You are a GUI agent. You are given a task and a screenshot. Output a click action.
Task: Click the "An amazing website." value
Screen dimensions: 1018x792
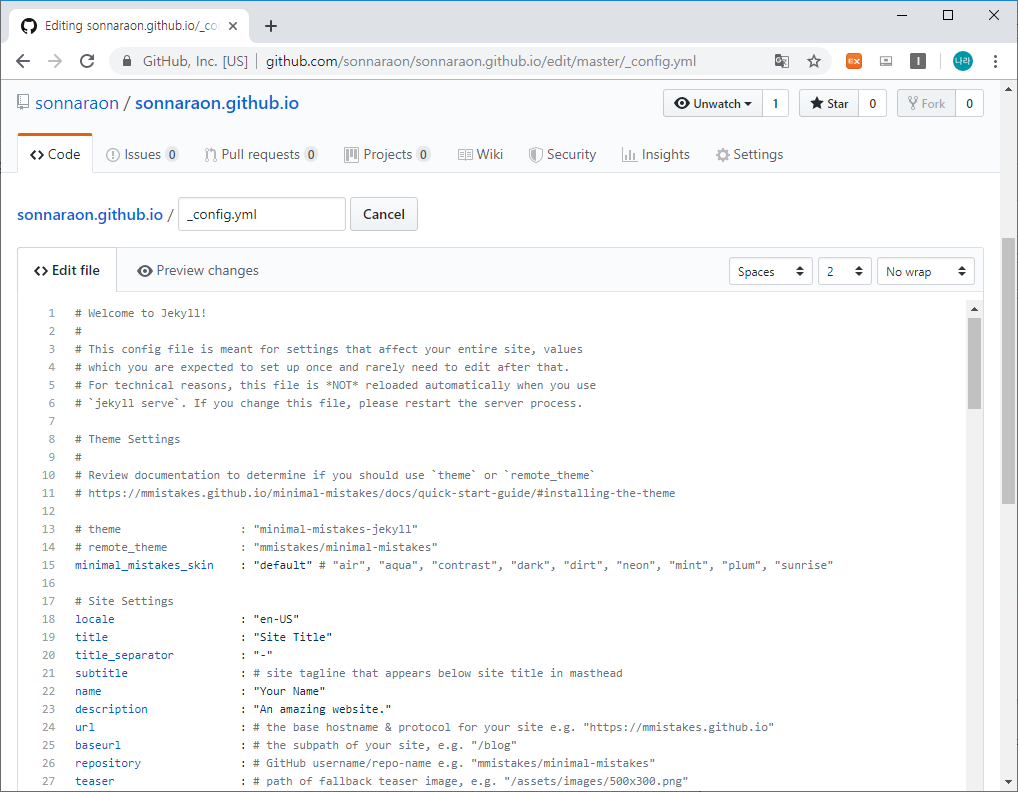click(x=323, y=709)
